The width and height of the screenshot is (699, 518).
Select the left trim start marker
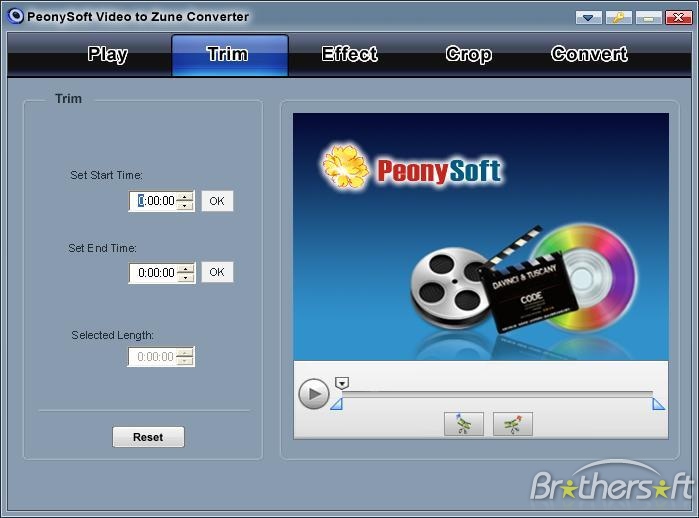pos(337,404)
